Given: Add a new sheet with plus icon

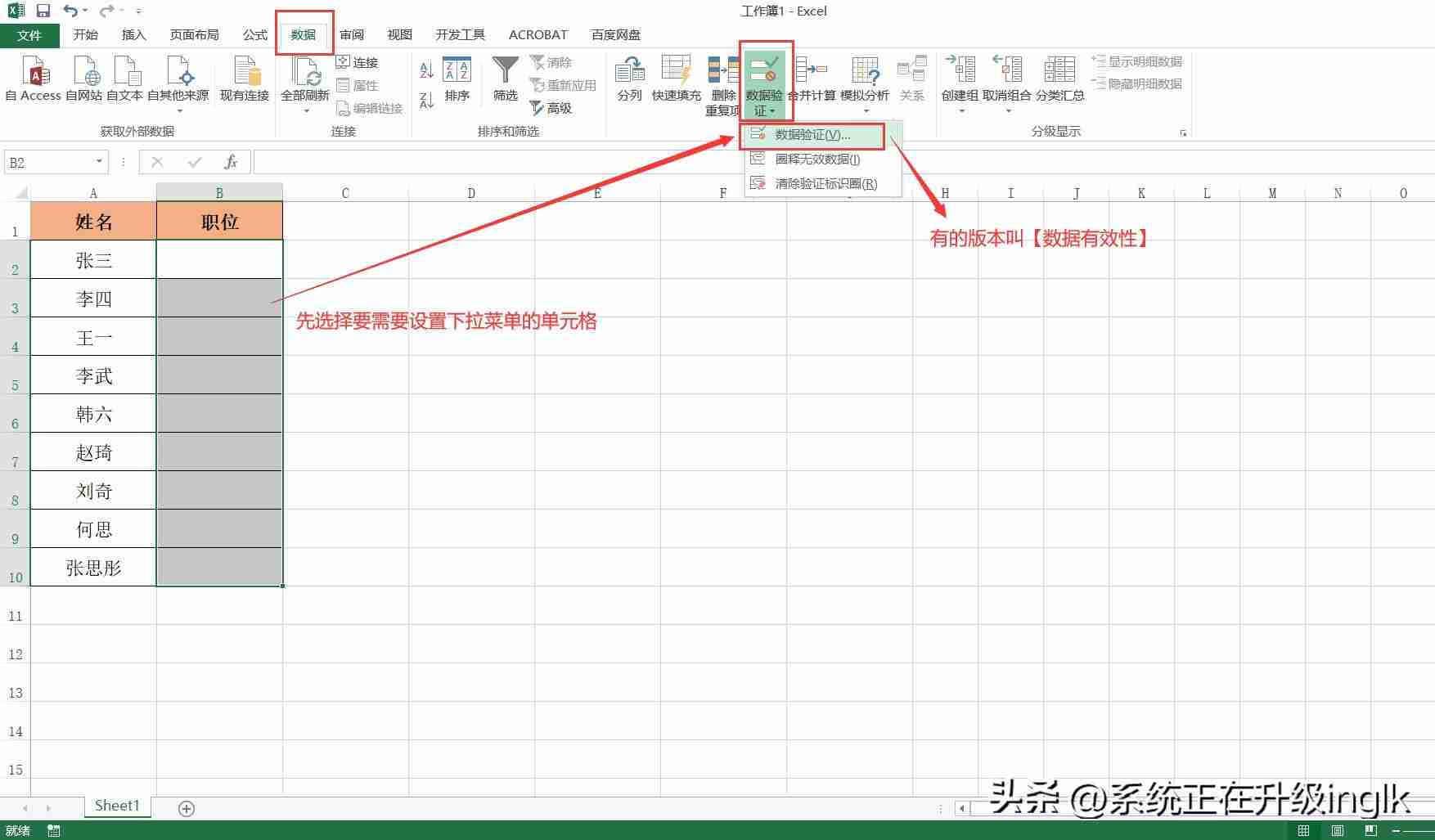Looking at the screenshot, I should pyautogui.click(x=187, y=808).
